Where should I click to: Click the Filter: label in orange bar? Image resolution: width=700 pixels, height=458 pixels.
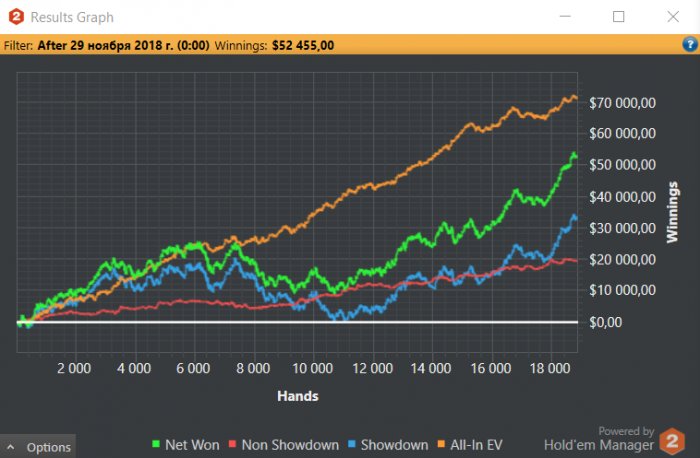(18, 46)
